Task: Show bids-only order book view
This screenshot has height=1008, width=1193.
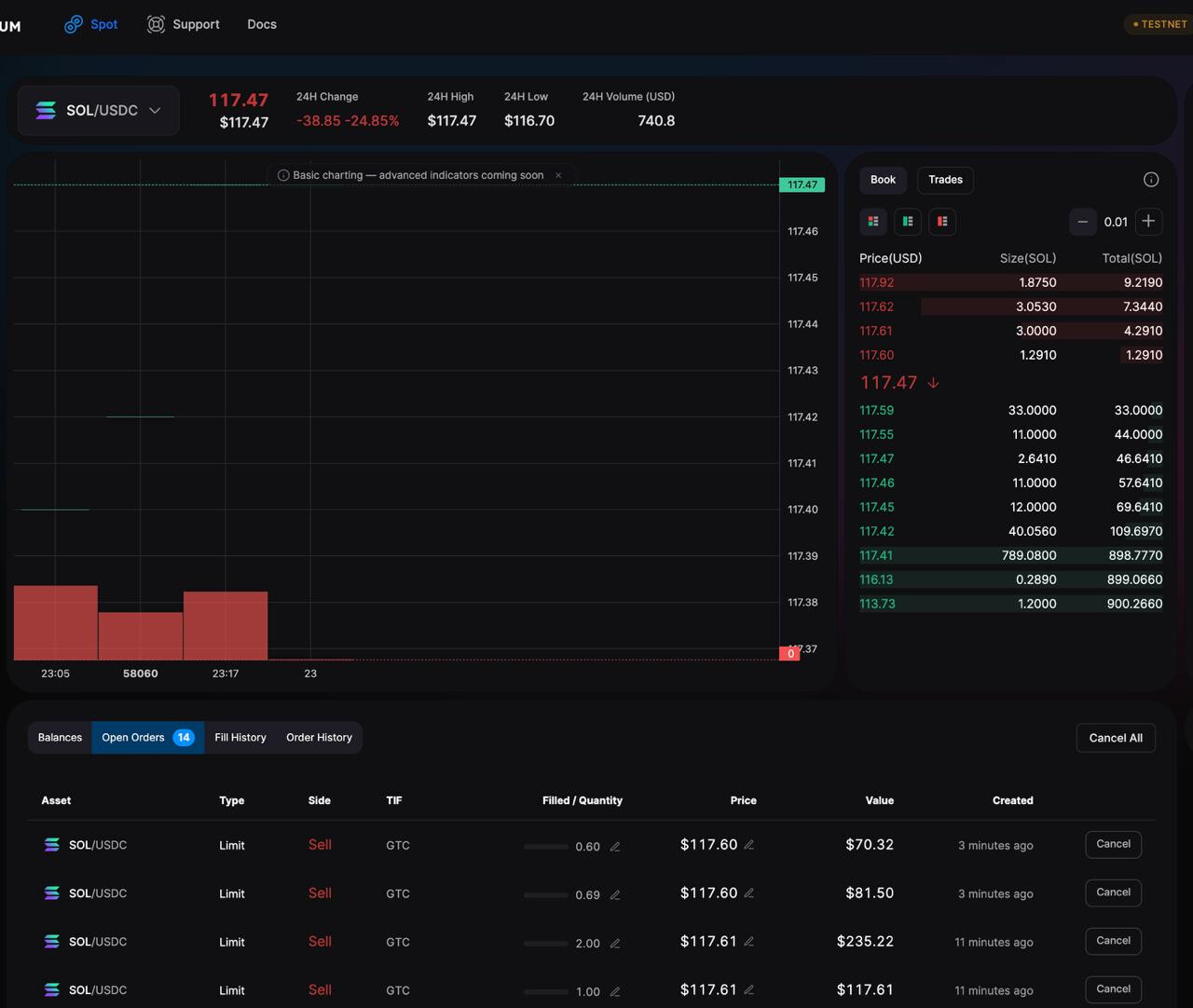Action: coord(908,222)
